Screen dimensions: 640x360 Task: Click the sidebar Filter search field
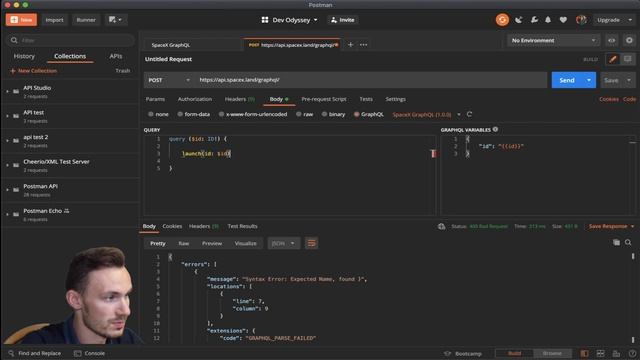click(x=70, y=40)
